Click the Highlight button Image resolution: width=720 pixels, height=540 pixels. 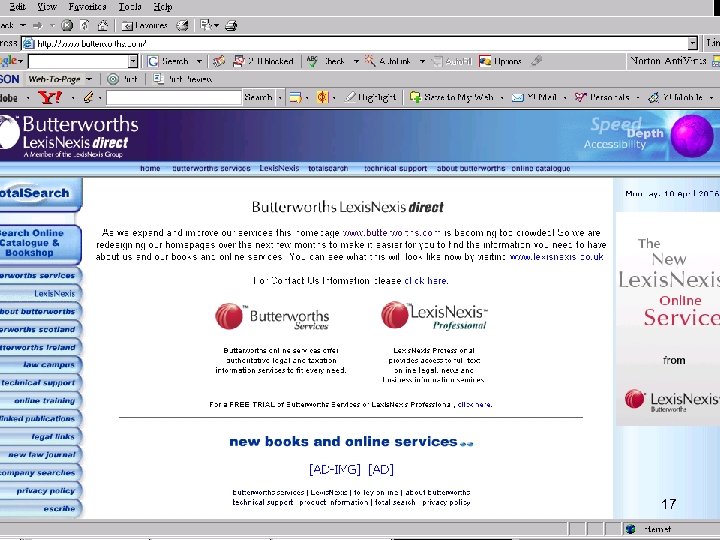[x=370, y=97]
